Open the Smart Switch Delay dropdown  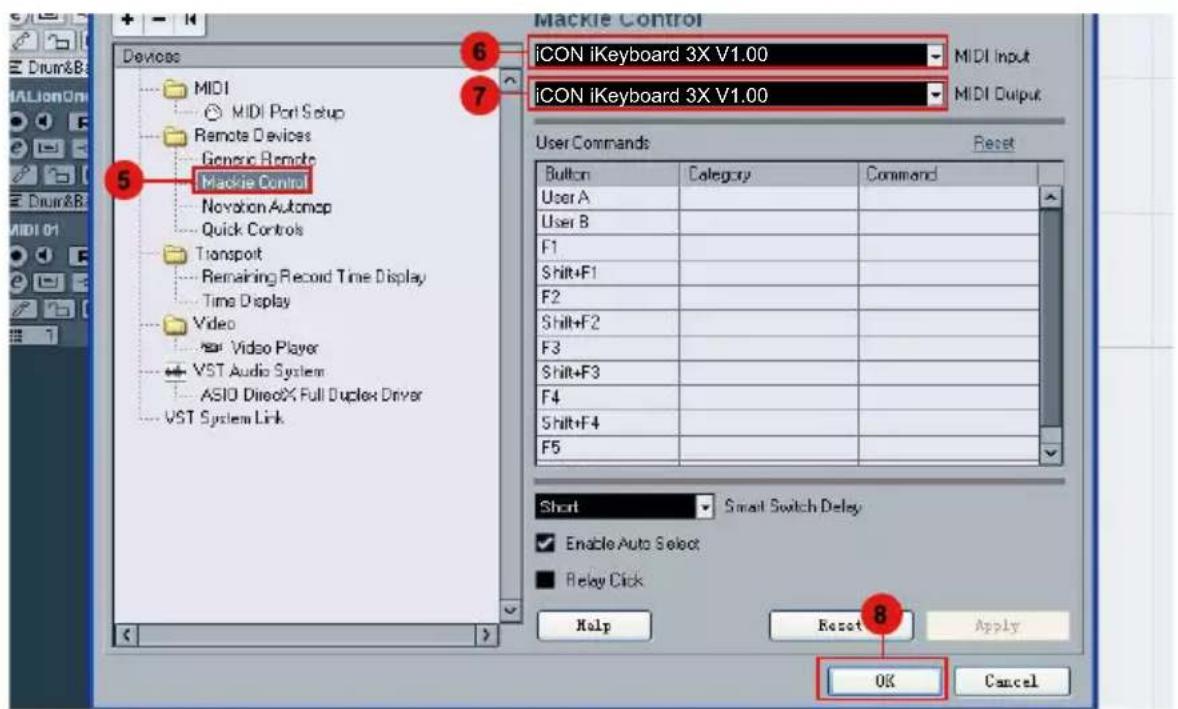click(x=704, y=507)
